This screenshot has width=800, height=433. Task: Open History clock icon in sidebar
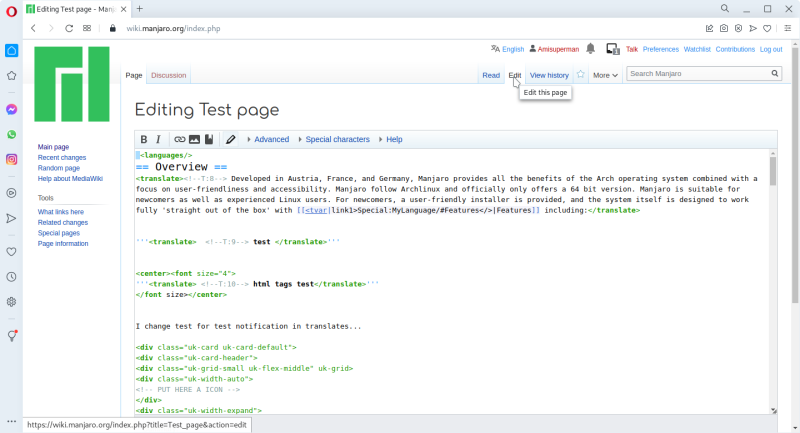(11, 276)
